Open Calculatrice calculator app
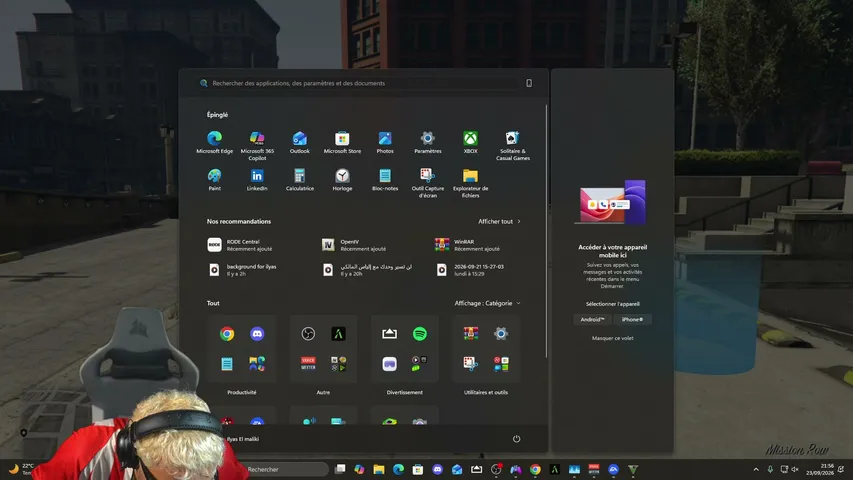853x480 pixels. (x=300, y=180)
